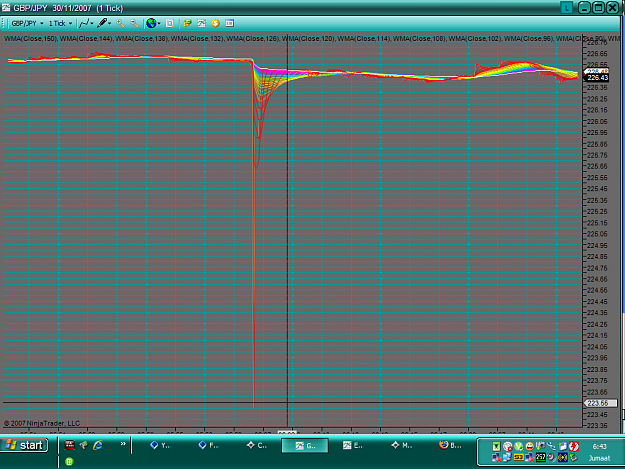Click the blue speaker-like tray icon

(563, 457)
